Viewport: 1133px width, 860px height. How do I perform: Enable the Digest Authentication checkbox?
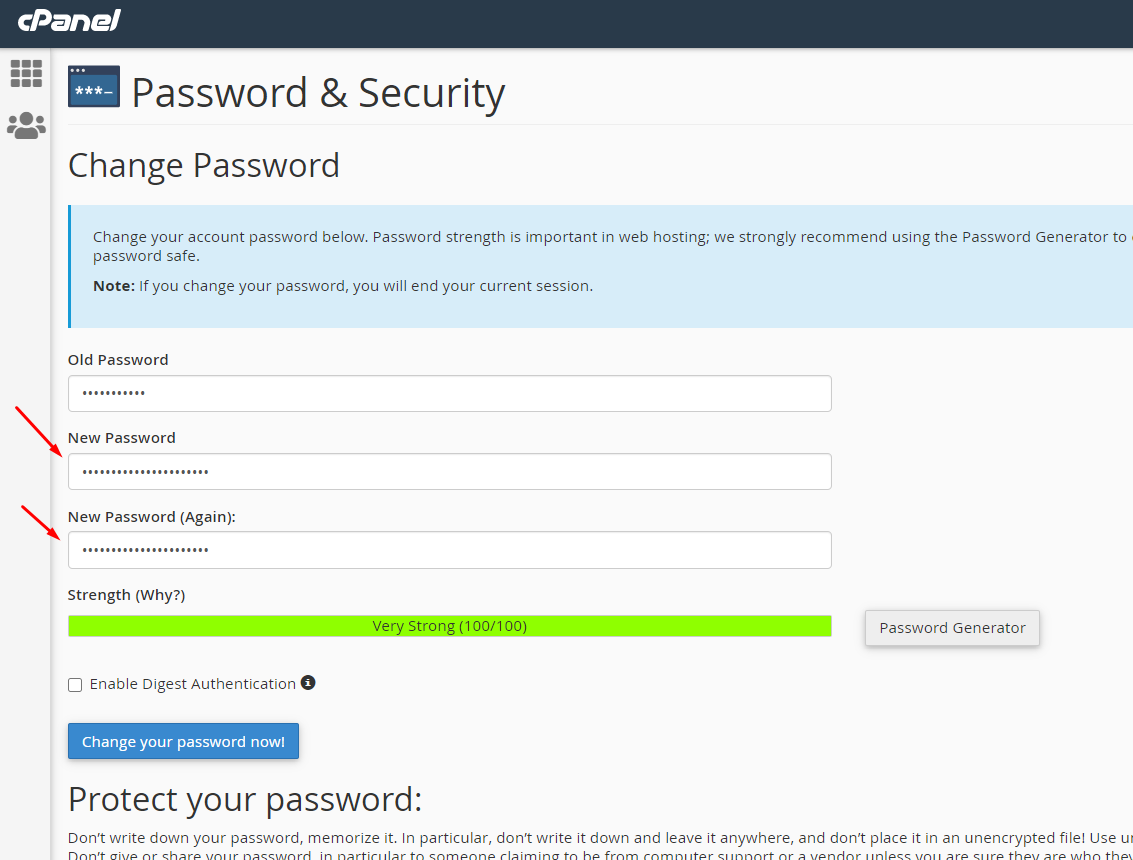click(75, 685)
